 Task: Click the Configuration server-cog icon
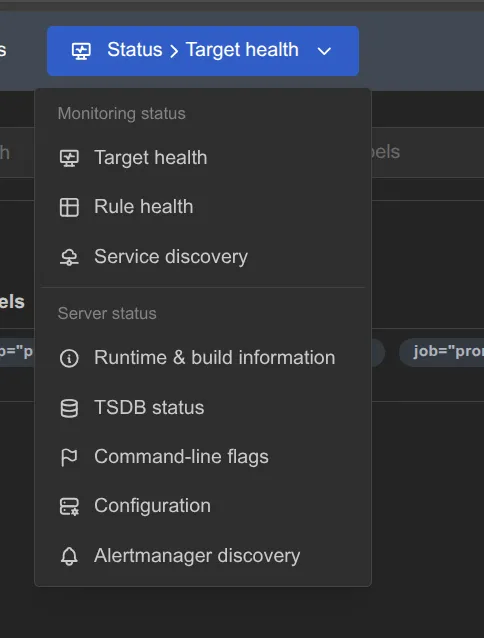pos(69,507)
